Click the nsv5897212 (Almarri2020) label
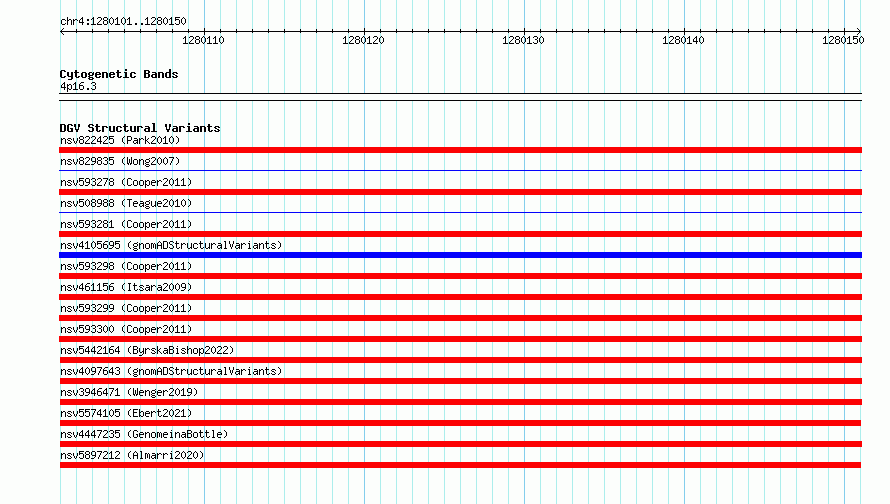Image resolution: width=890 pixels, height=504 pixels. click(132, 455)
